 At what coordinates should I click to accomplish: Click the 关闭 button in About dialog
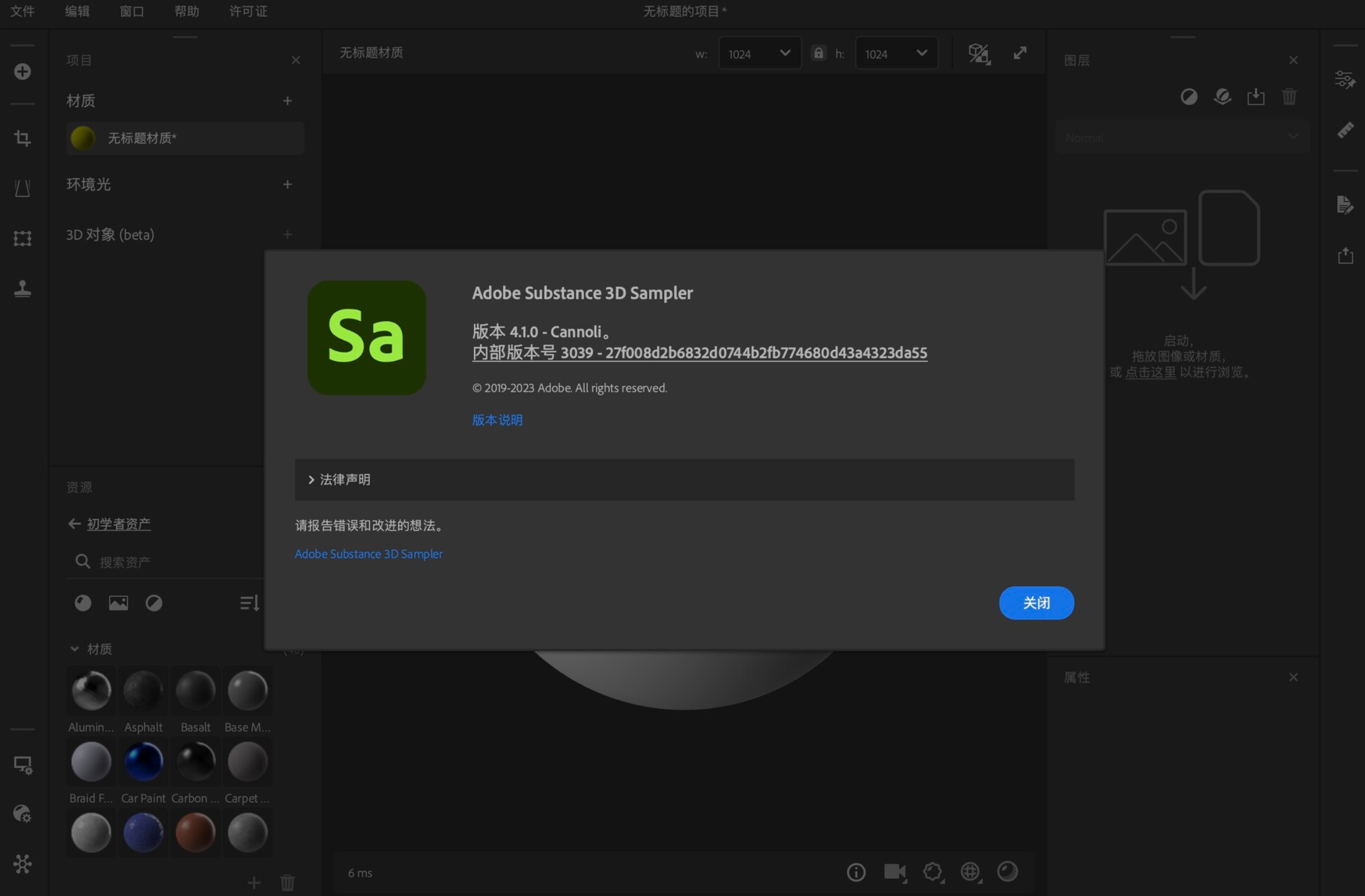click(1037, 603)
